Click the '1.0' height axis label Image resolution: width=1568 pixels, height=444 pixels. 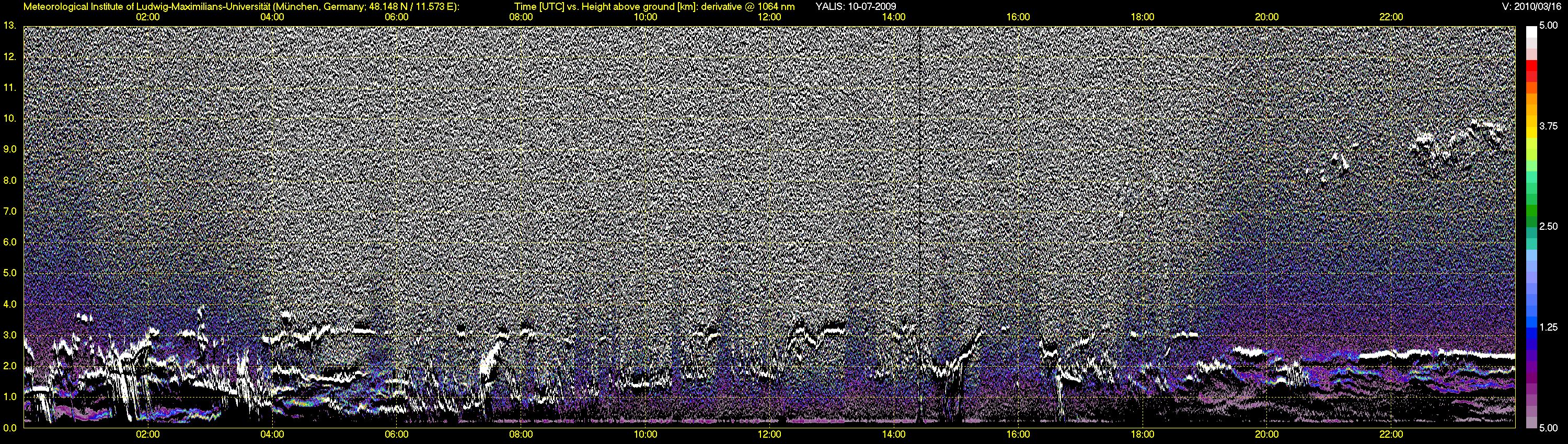[x=10, y=396]
